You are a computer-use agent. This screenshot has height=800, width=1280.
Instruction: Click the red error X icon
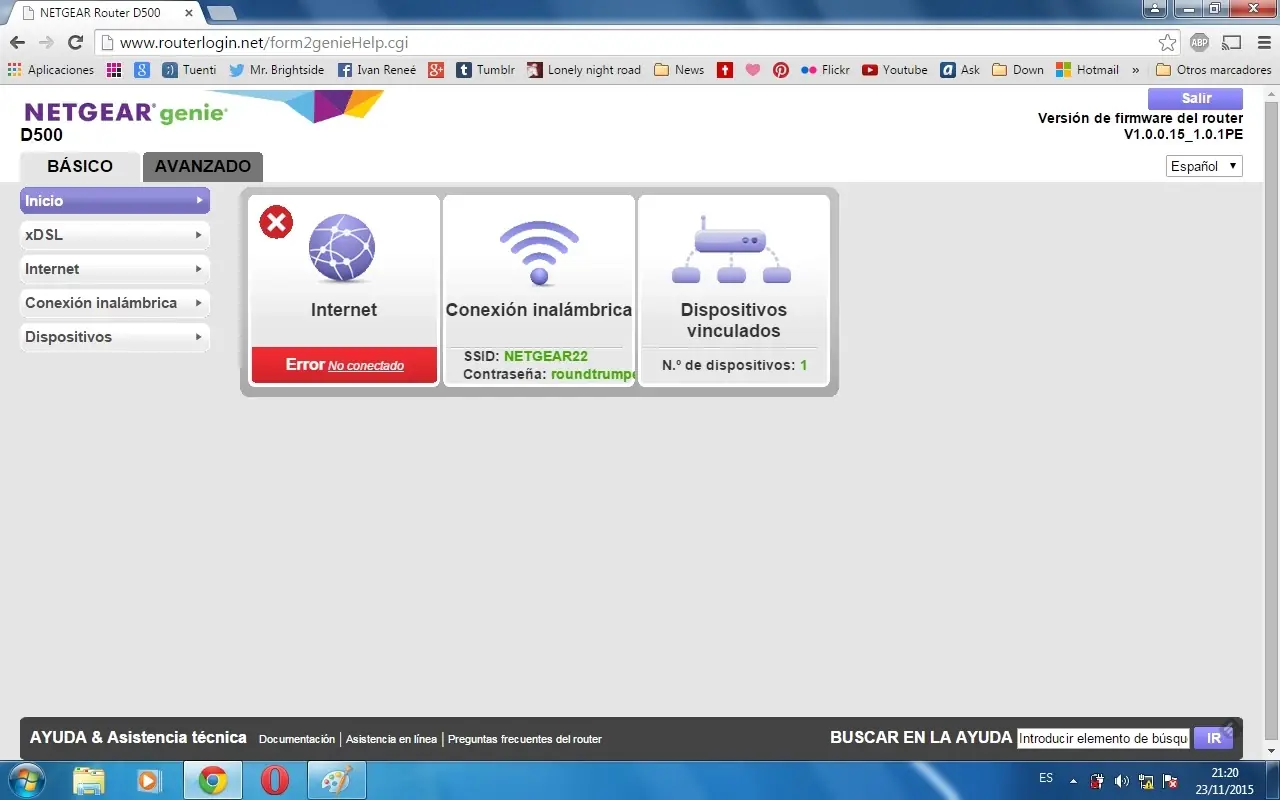pyautogui.click(x=276, y=222)
